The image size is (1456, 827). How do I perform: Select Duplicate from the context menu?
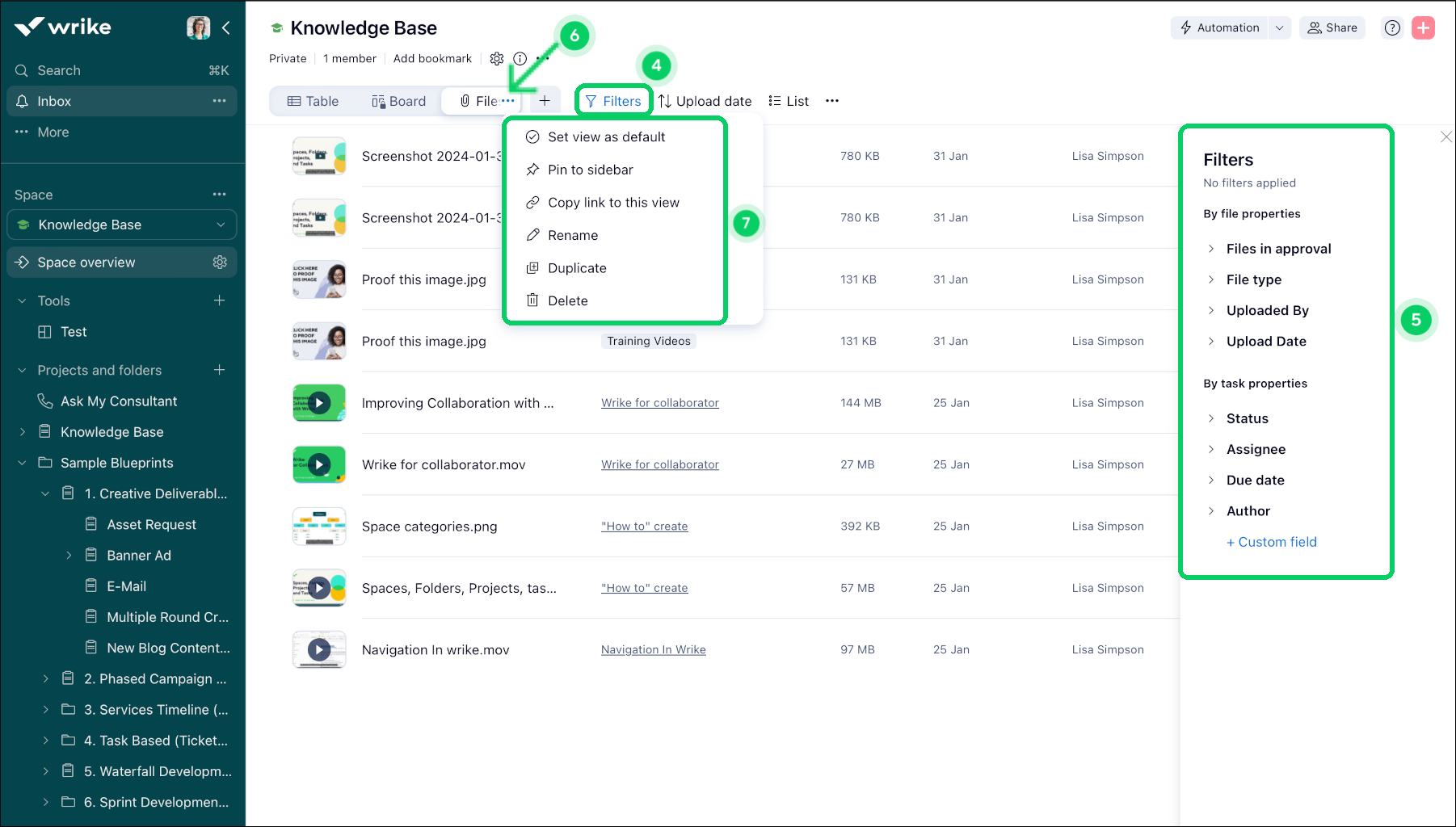tap(576, 268)
